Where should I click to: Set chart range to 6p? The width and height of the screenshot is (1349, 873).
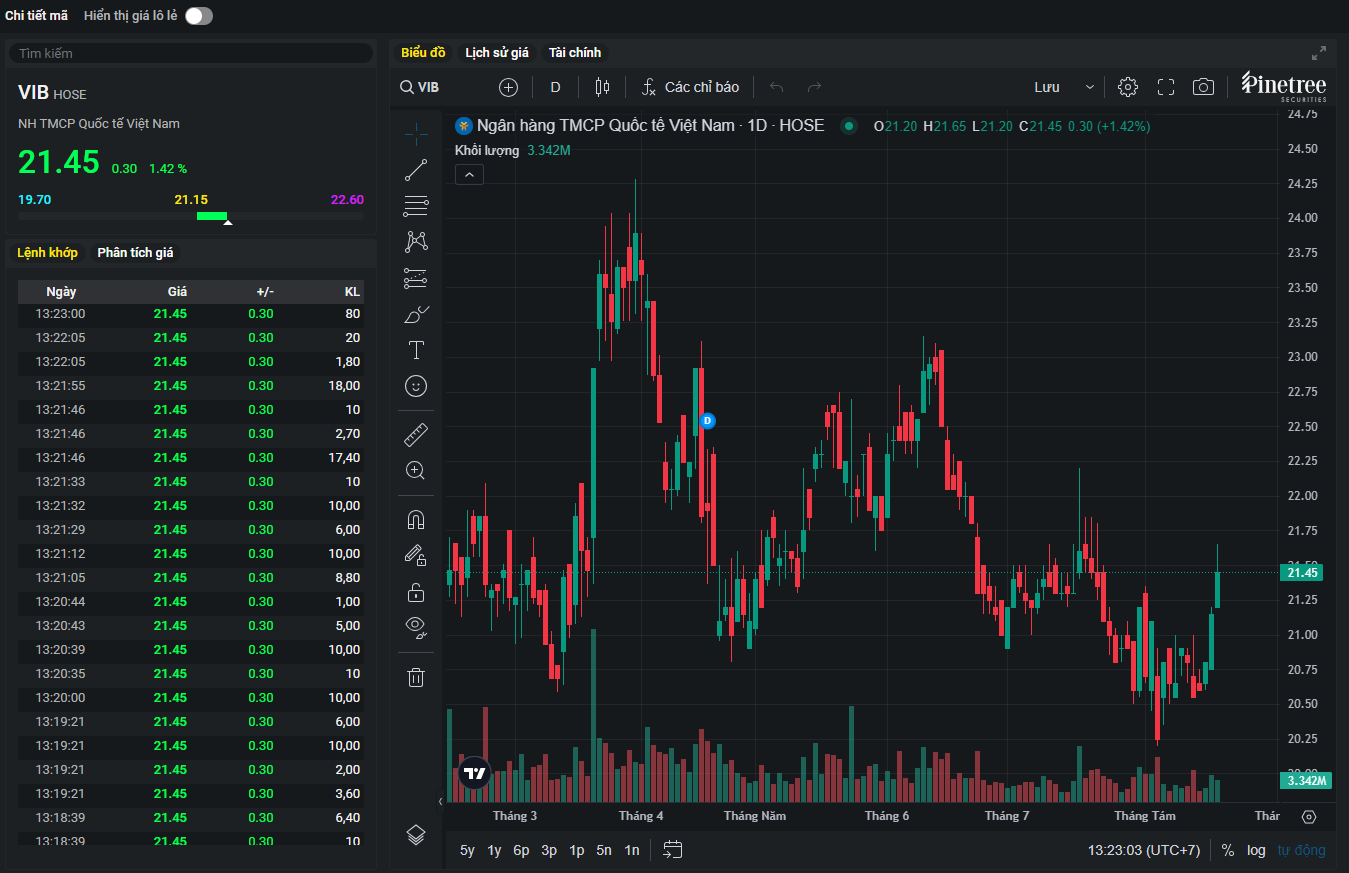521,850
